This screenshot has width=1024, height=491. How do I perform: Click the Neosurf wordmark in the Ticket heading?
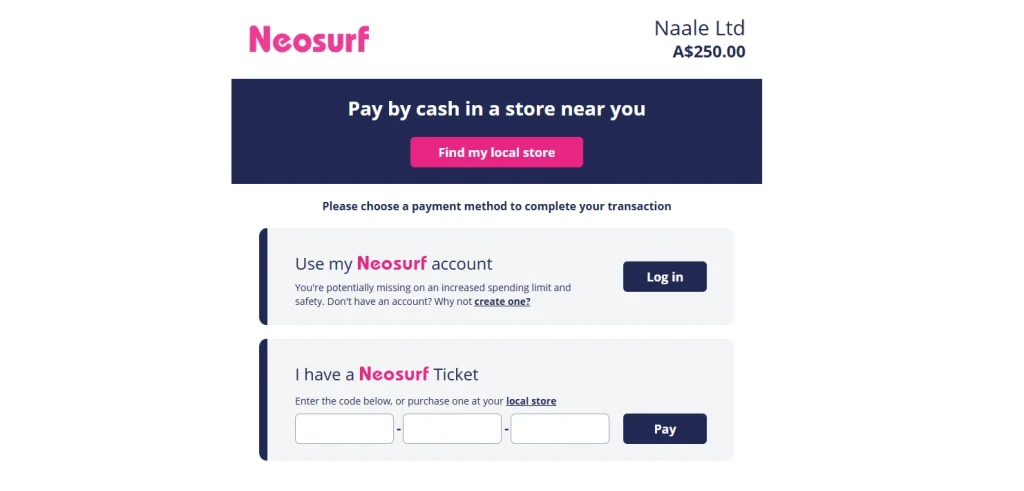point(394,374)
